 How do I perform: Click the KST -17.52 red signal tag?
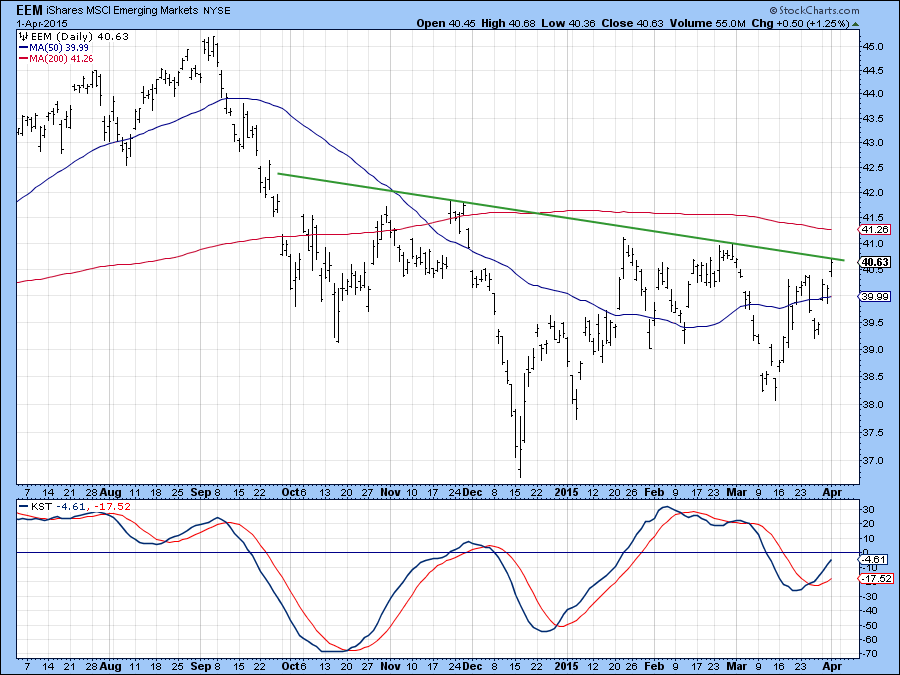click(876, 579)
